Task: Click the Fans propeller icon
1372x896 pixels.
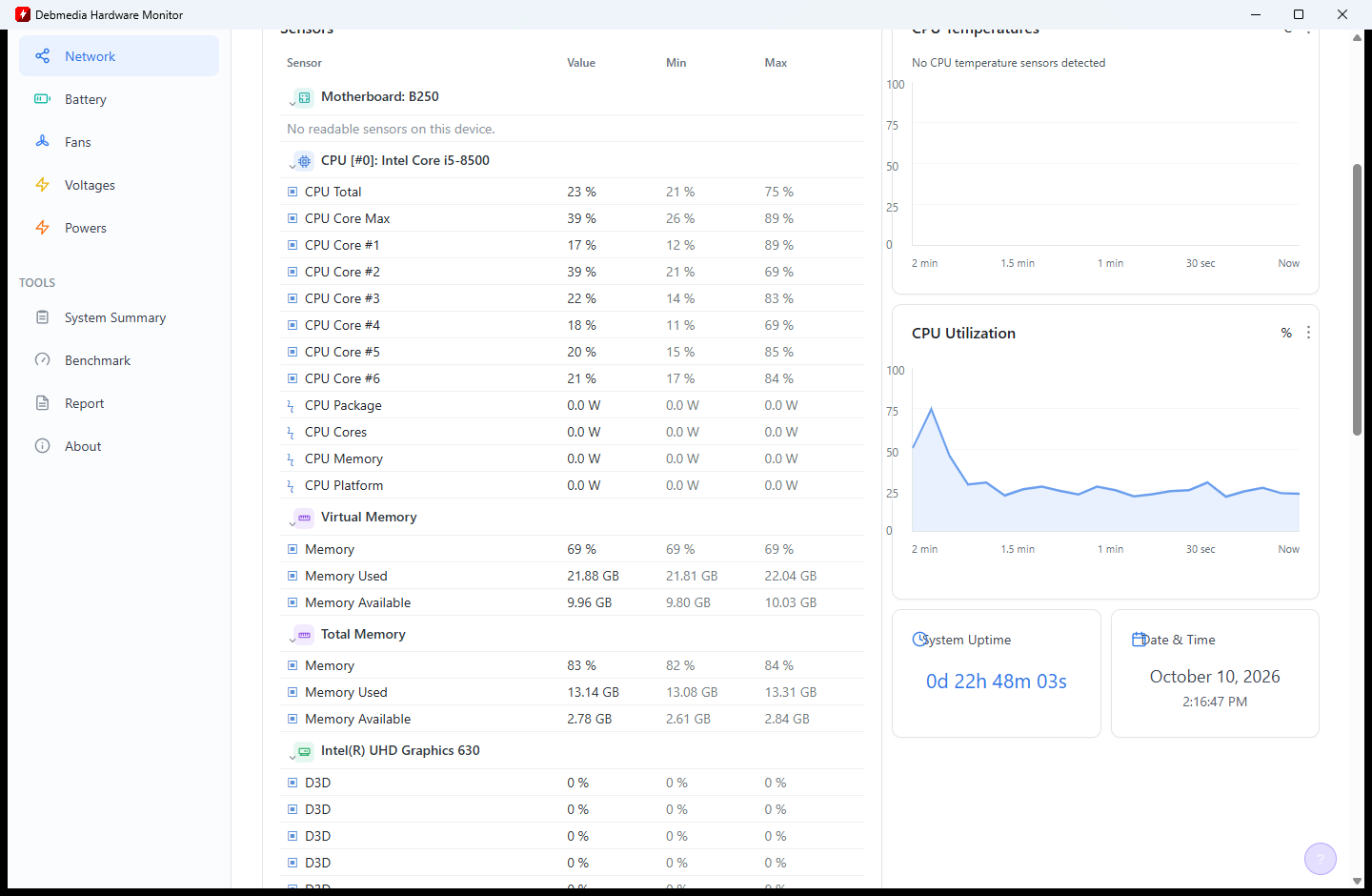Action: click(42, 142)
